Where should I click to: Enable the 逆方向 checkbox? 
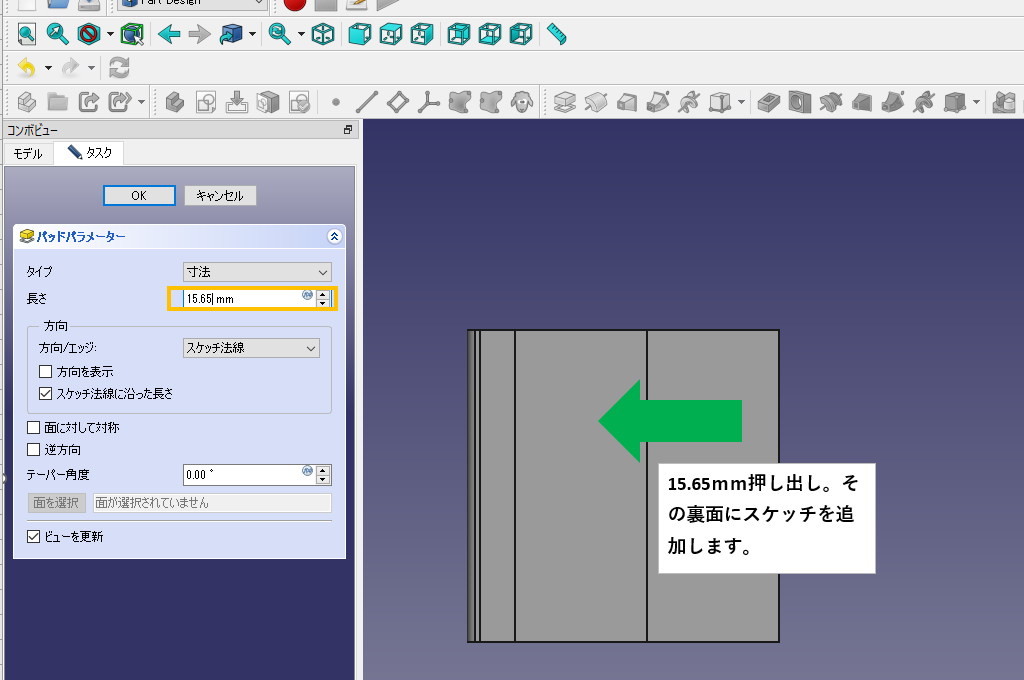[34, 450]
